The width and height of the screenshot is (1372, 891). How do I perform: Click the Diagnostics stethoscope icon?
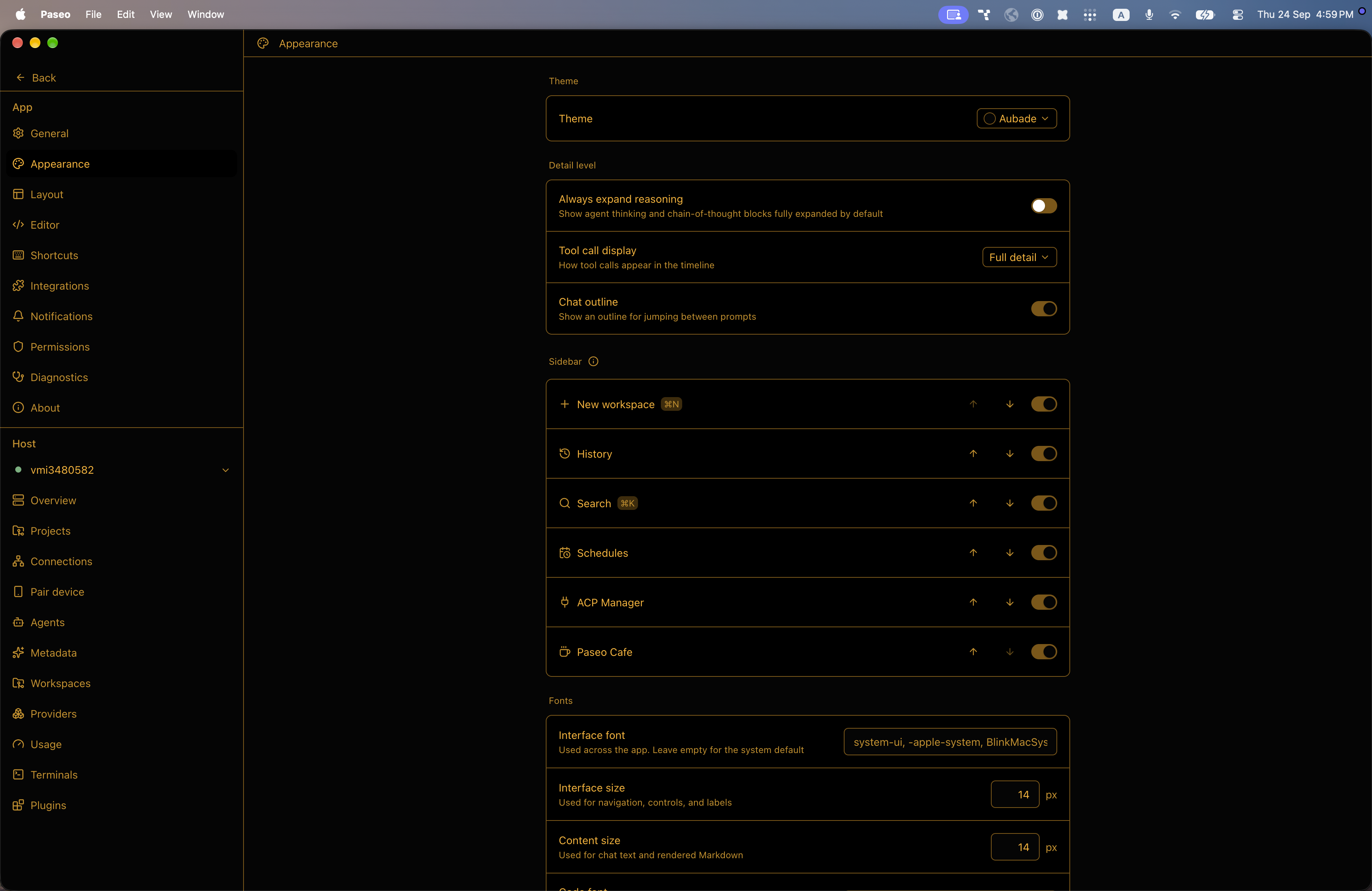click(18, 378)
